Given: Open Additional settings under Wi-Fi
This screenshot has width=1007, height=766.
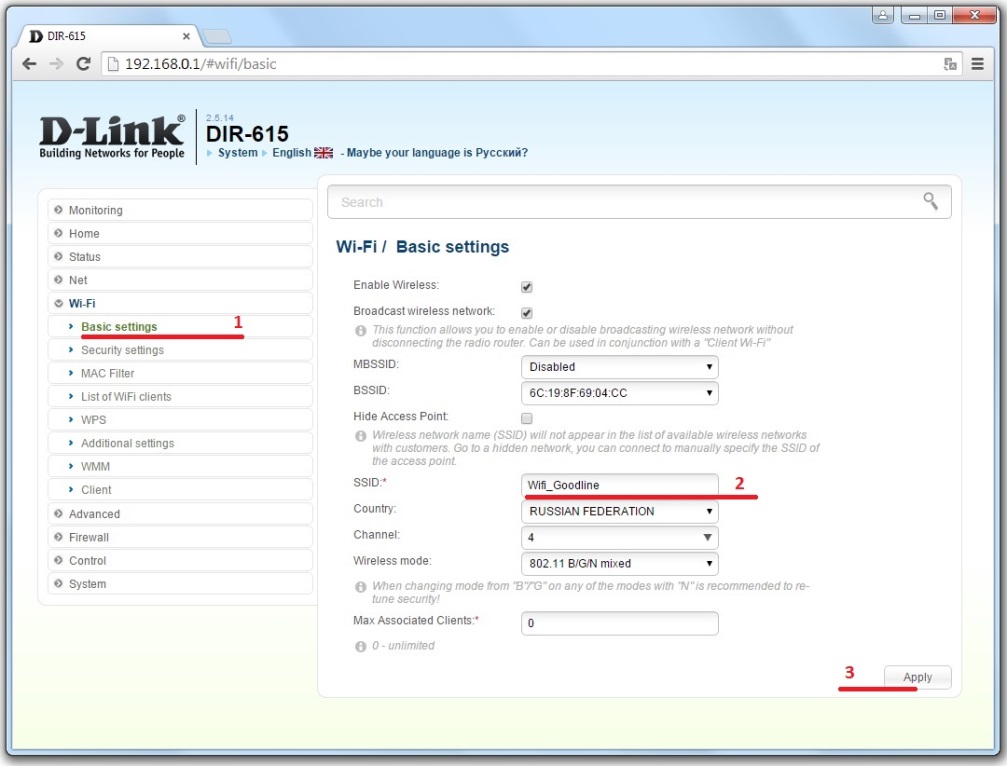Looking at the screenshot, I should [180, 443].
